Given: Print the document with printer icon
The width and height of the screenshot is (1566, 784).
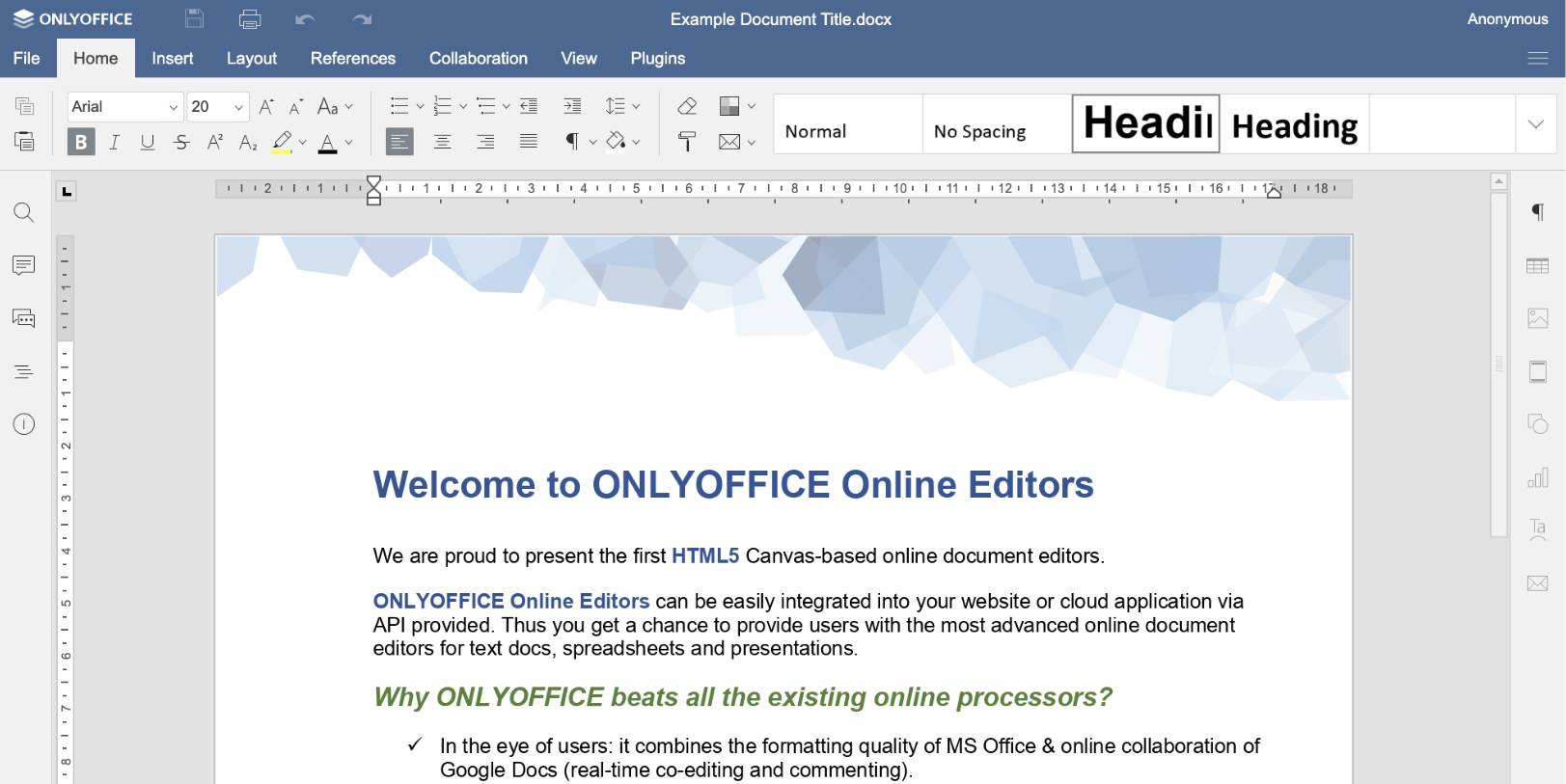Looking at the screenshot, I should (x=250, y=18).
